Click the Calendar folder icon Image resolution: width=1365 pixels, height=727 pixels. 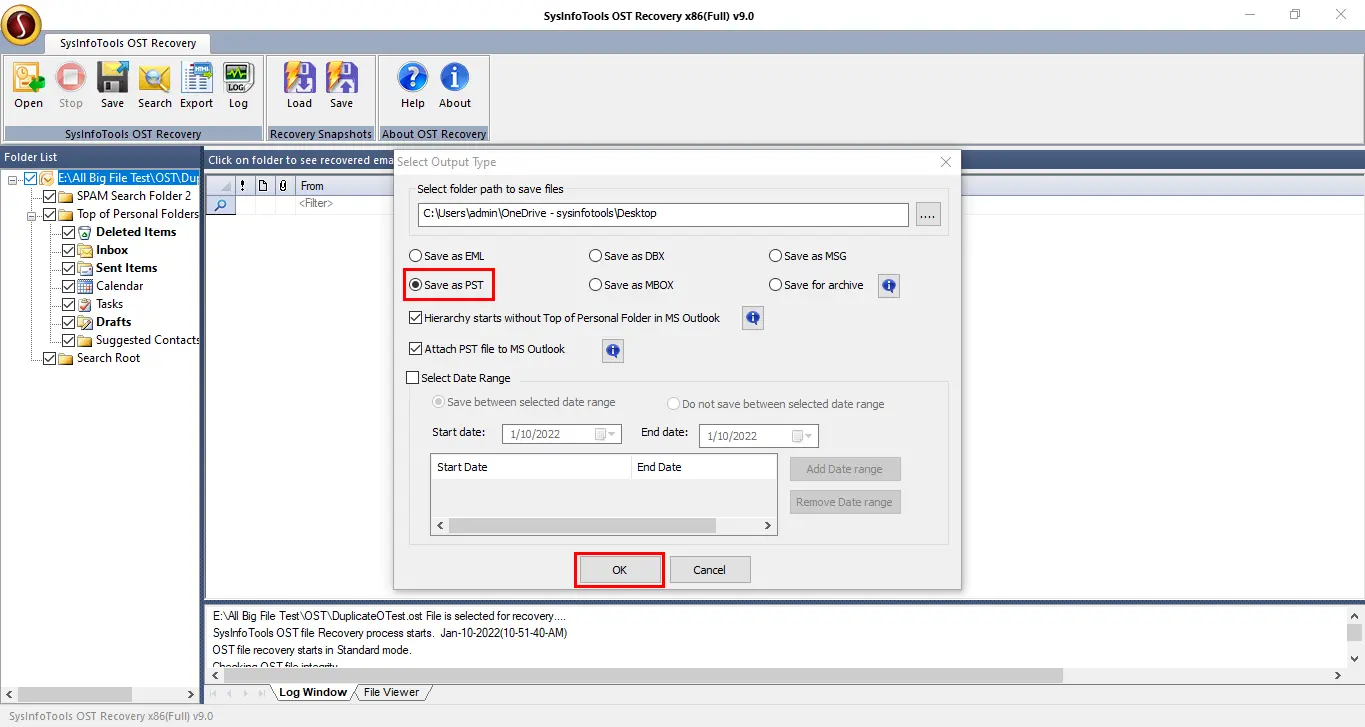click(85, 286)
